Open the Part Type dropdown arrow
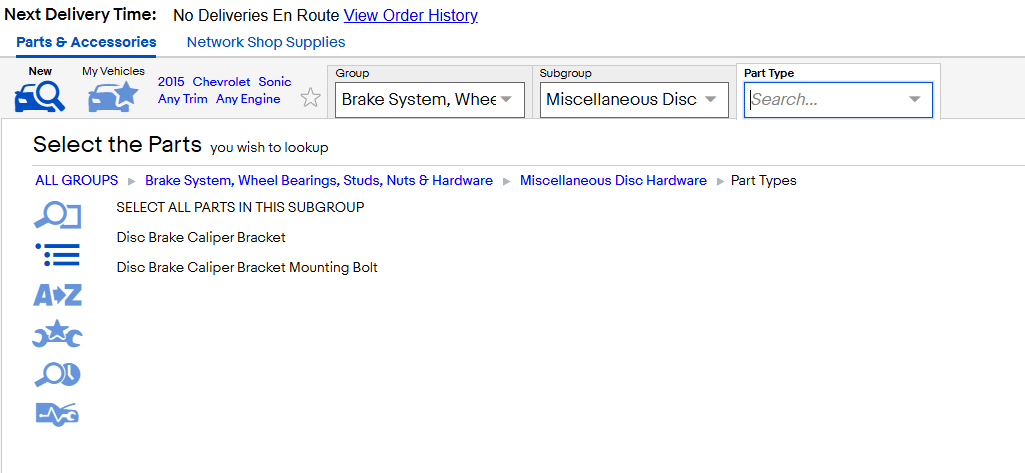This screenshot has height=473, width=1025. point(915,99)
